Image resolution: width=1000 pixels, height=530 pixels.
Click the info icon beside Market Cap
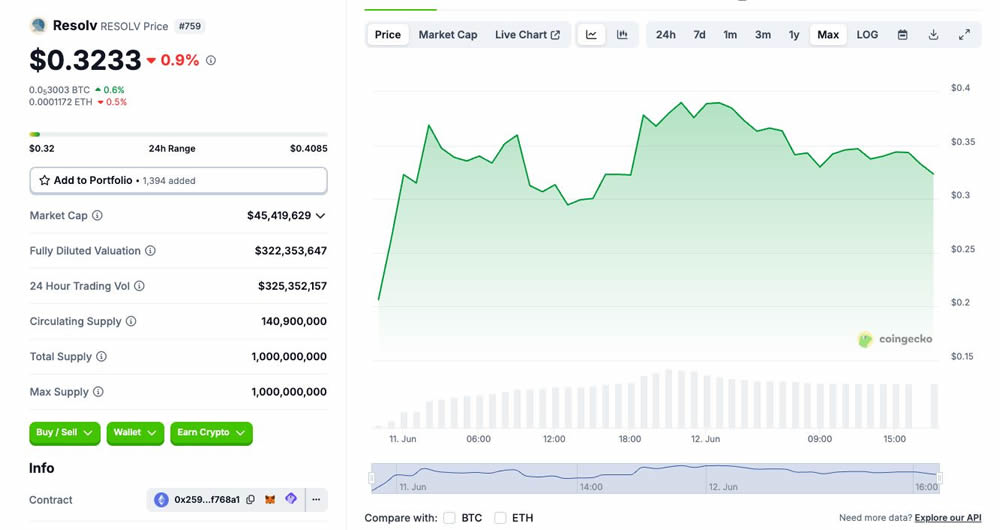click(x=97, y=216)
